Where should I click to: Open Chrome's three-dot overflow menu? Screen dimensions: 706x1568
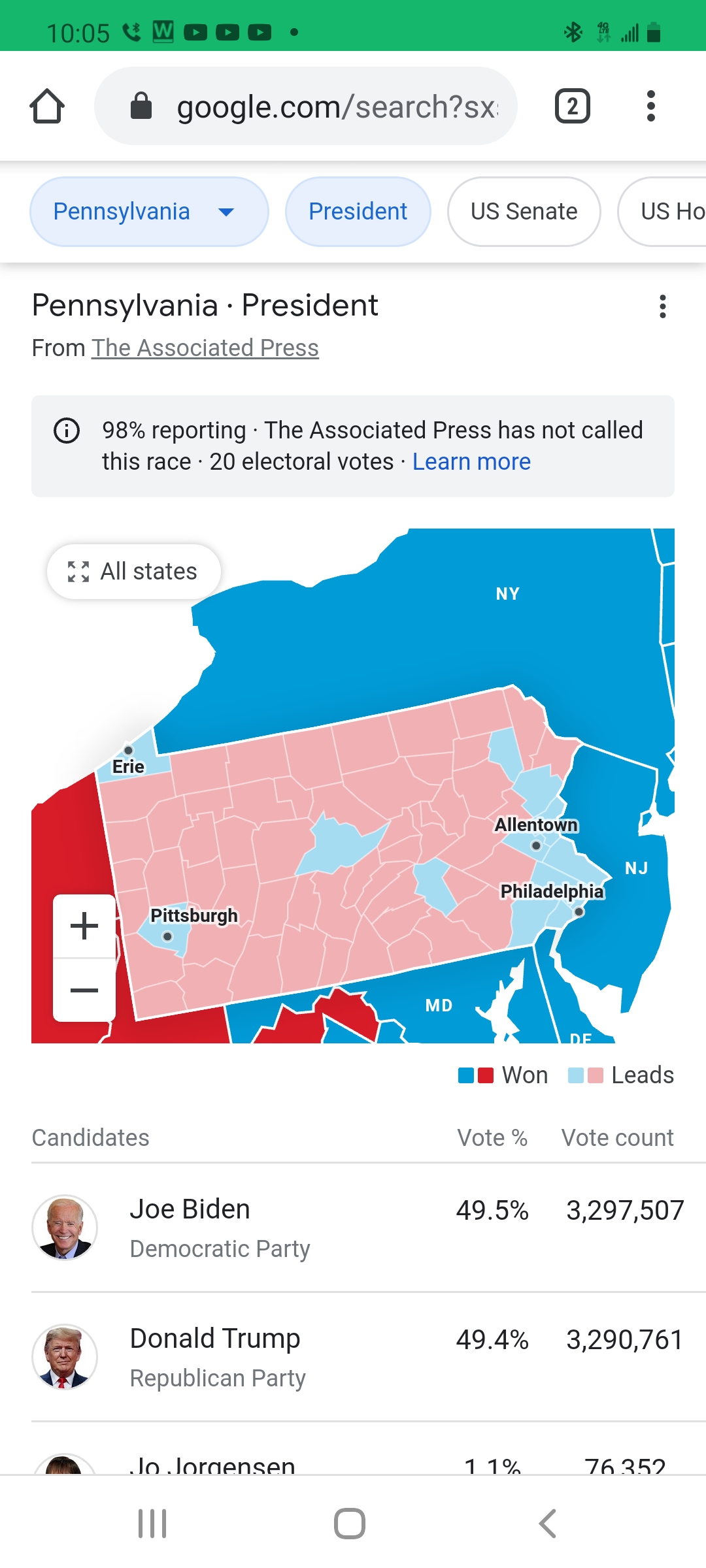click(x=650, y=106)
